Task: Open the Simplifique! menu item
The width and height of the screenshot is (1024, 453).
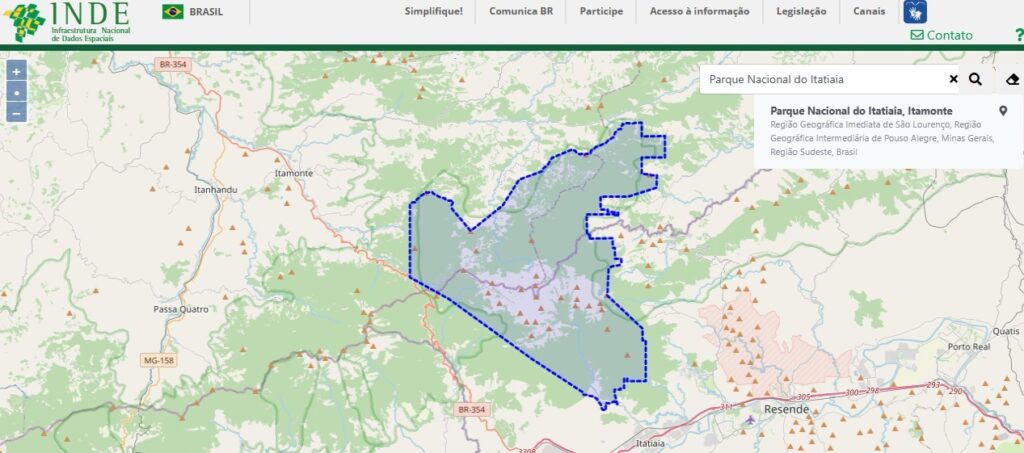Action: pos(433,12)
